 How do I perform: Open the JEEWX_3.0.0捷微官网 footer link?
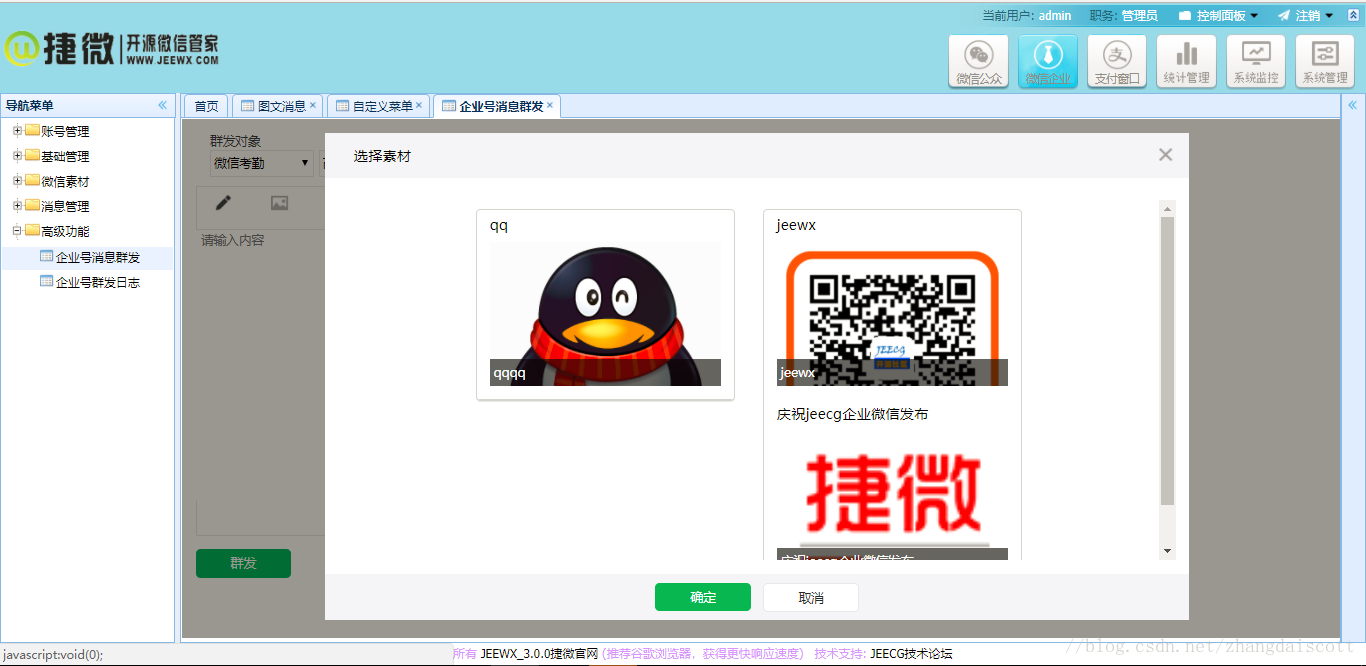pyautogui.click(x=539, y=653)
